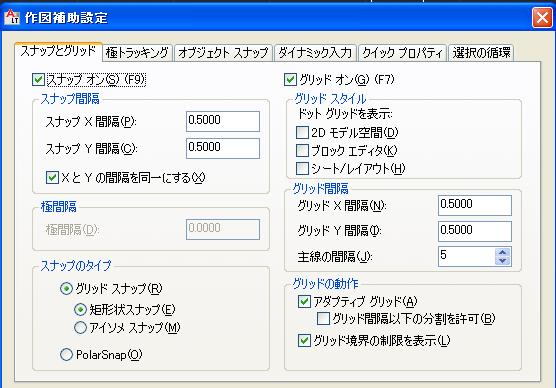Toggle グリッド境界の制限を表示(L) checkbox
The width and height of the screenshot is (556, 388).
304,340
